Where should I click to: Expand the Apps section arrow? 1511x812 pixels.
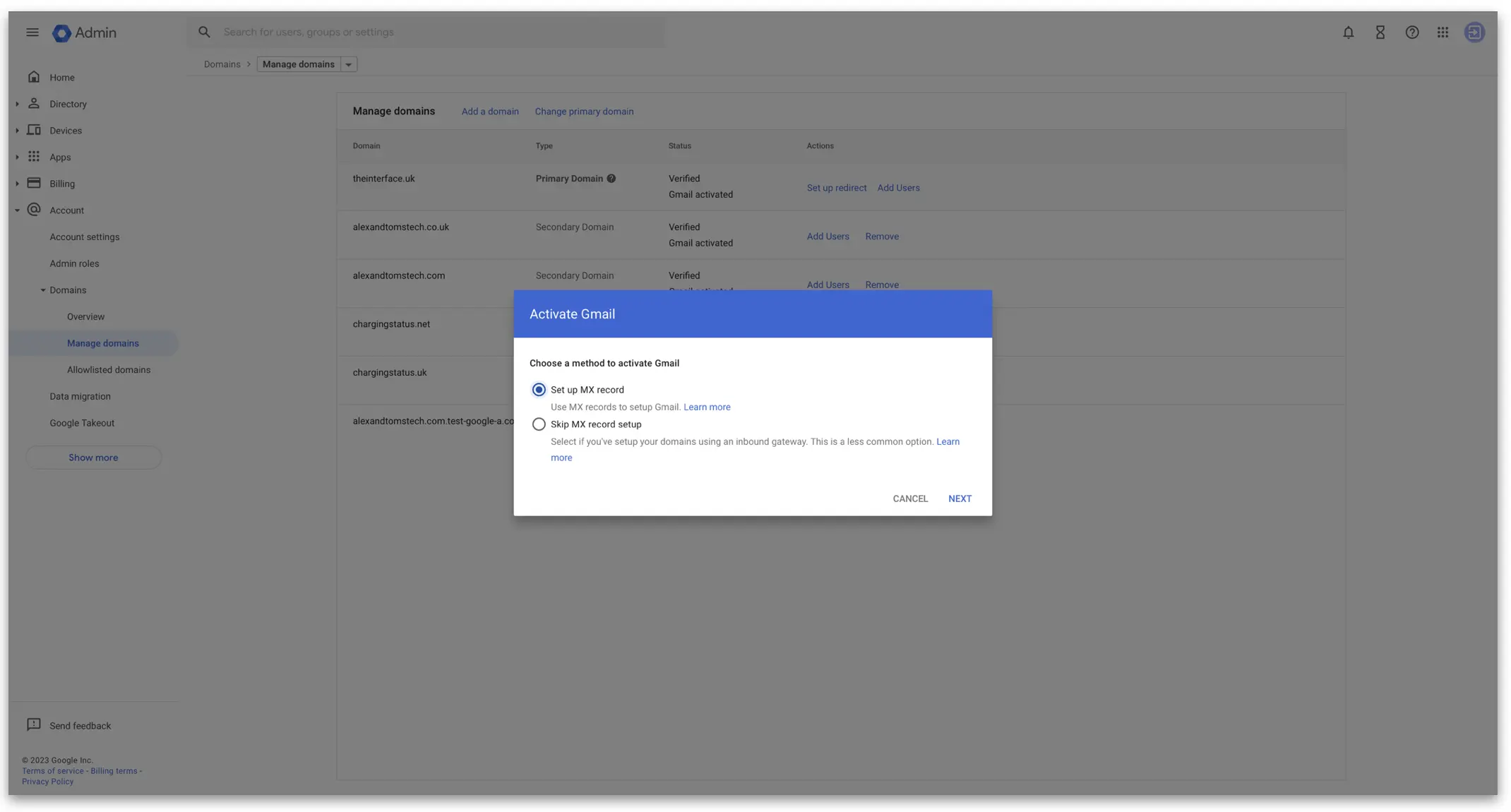click(x=17, y=157)
